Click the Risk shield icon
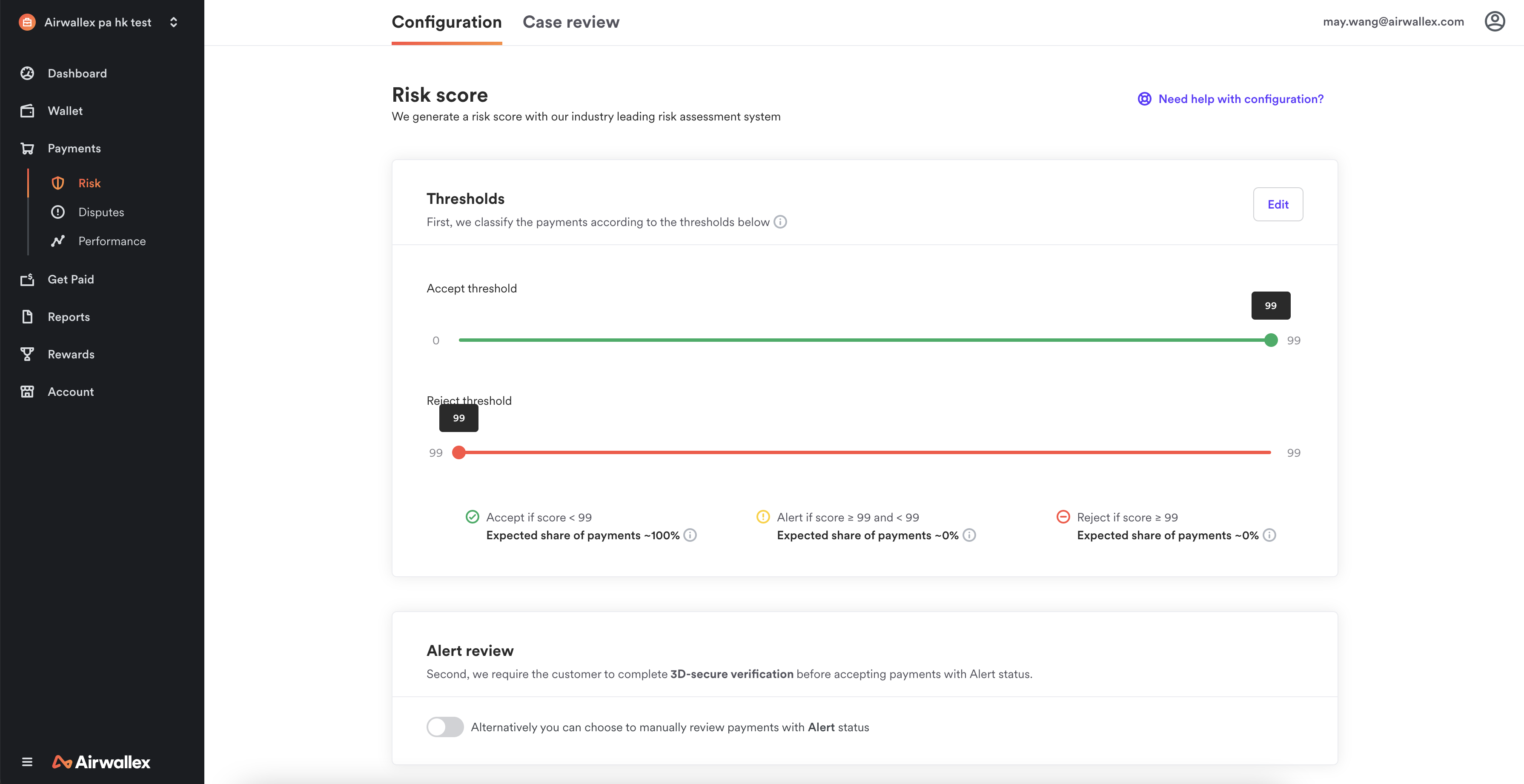This screenshot has height=784, width=1524. coord(57,183)
